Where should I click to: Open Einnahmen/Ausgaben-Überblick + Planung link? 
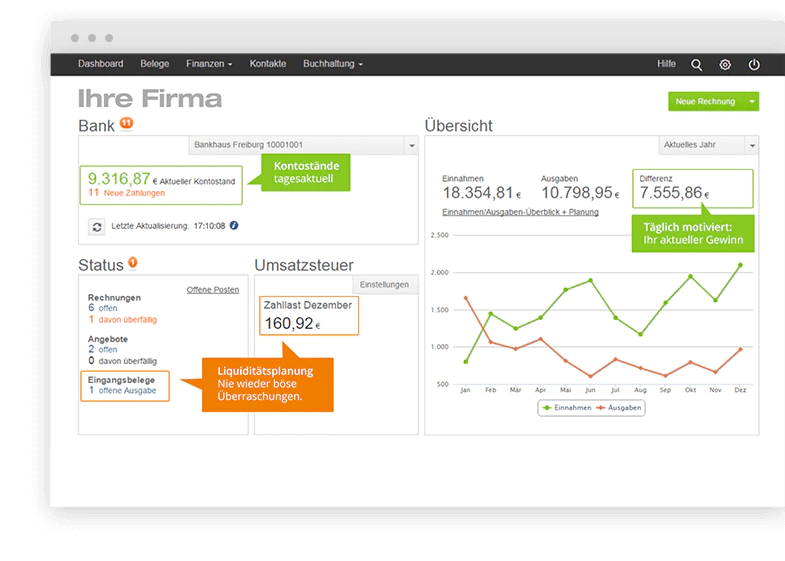(x=520, y=212)
